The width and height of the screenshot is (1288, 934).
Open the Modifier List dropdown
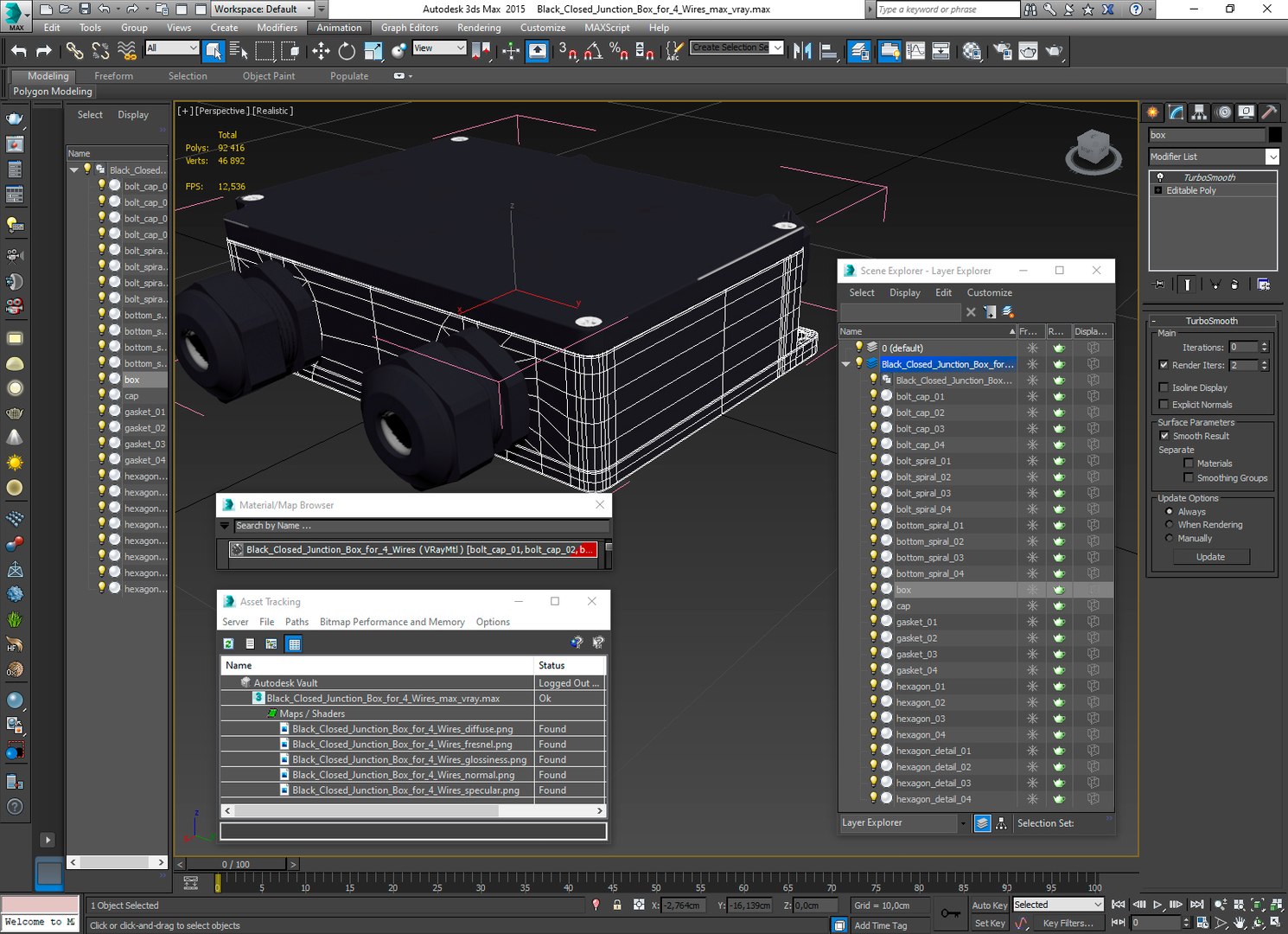(x=1272, y=157)
